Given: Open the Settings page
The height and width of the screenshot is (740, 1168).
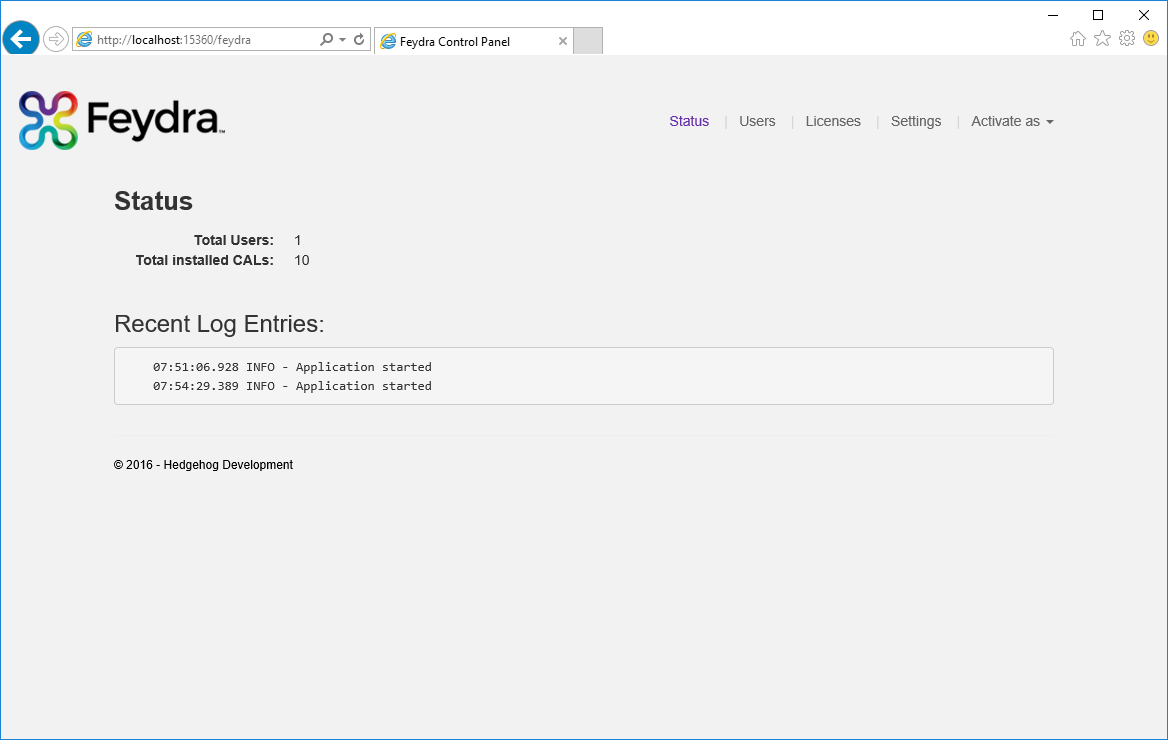Looking at the screenshot, I should click(x=915, y=121).
